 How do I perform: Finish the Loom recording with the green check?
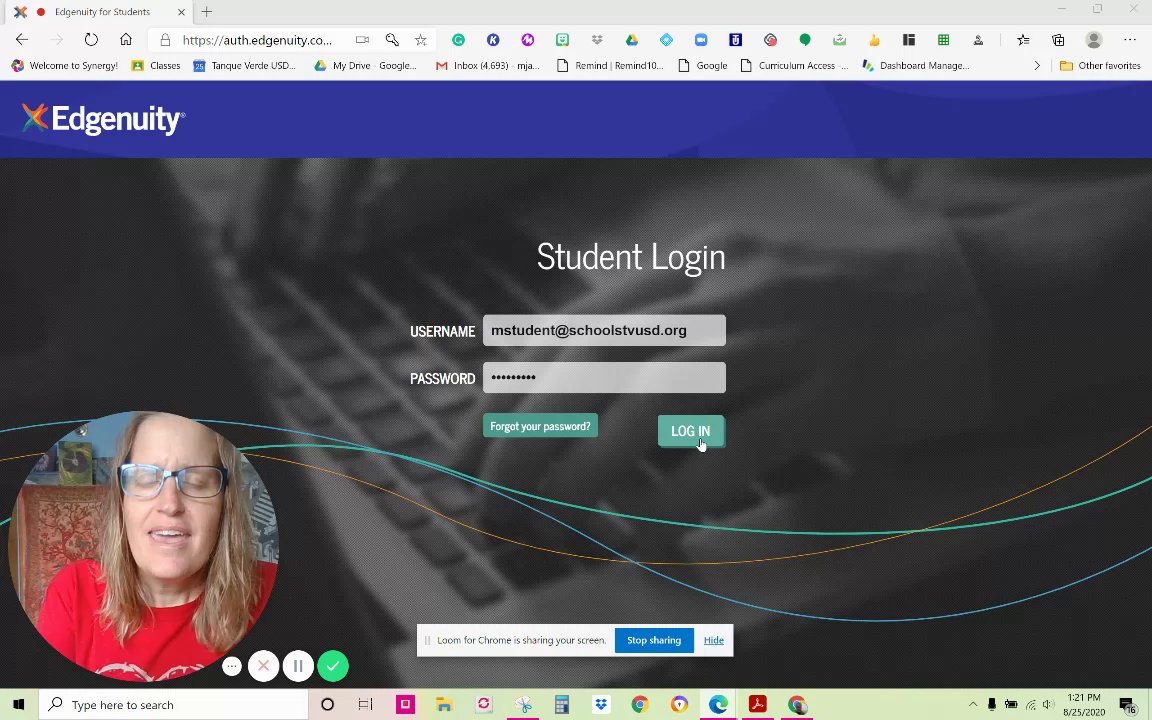tap(333, 666)
